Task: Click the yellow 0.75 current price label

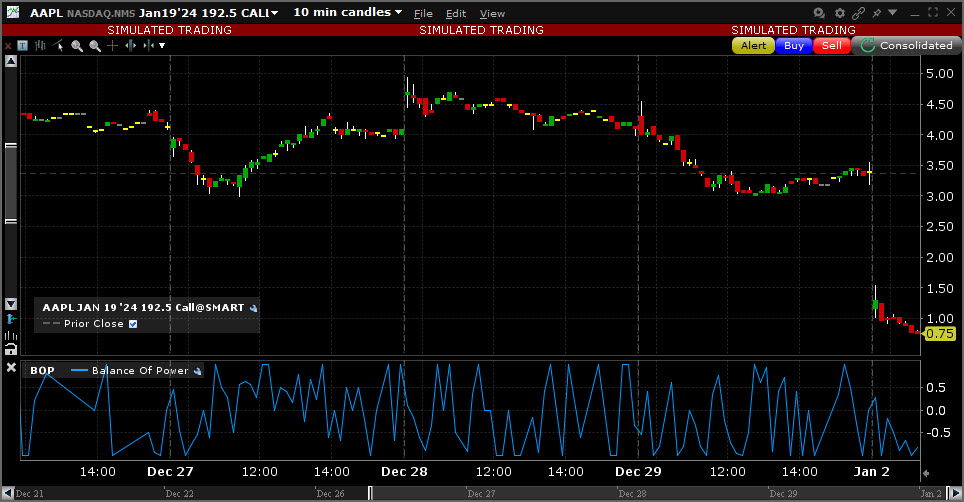Action: tap(940, 334)
